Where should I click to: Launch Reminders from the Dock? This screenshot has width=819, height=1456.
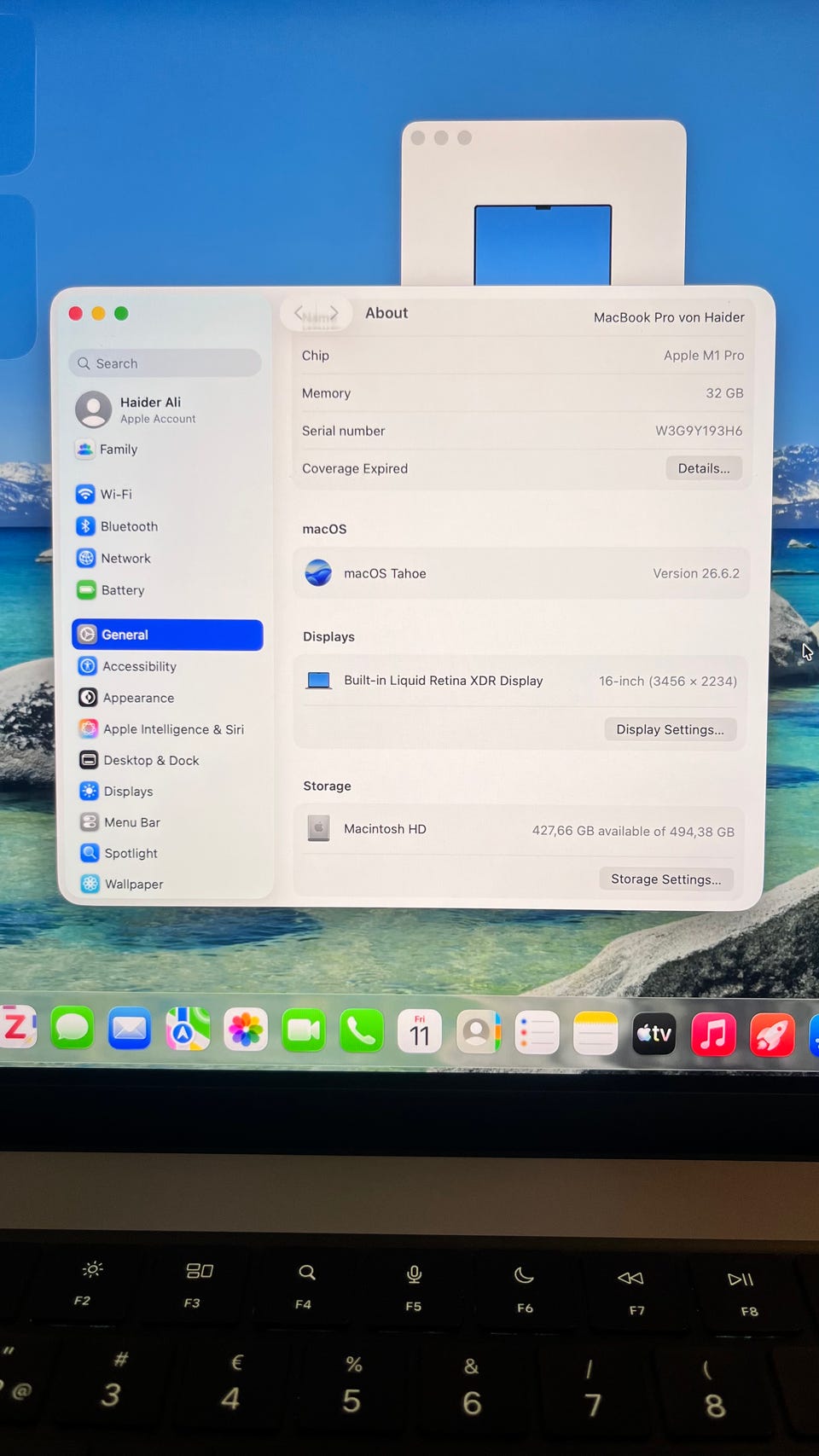537,1034
